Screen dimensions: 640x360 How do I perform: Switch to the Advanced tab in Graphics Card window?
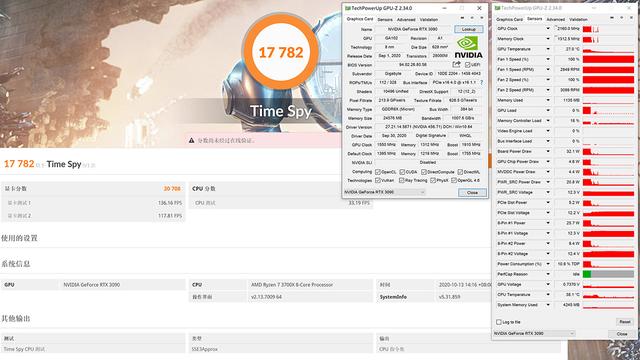pyautogui.click(x=406, y=19)
